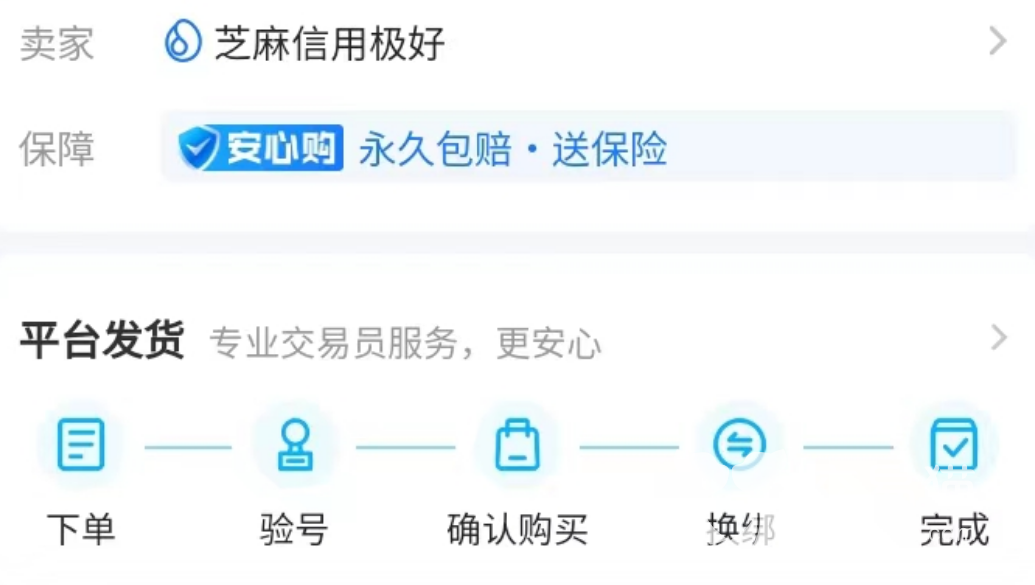The height and width of the screenshot is (585, 1035).
Task: Select the 验号 stamp icon
Action: 295,444
